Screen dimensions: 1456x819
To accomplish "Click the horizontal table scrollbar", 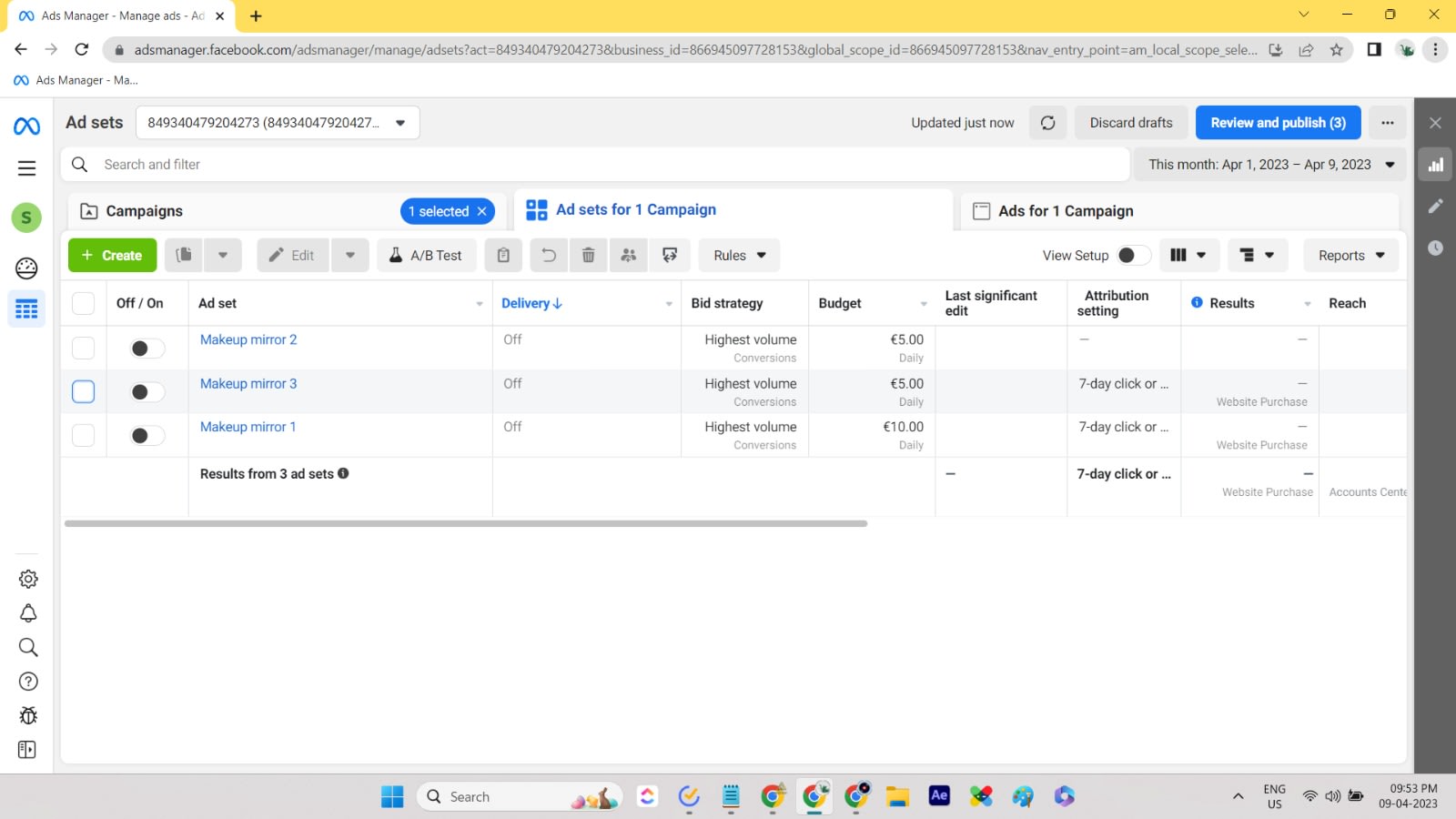I will click(x=466, y=524).
